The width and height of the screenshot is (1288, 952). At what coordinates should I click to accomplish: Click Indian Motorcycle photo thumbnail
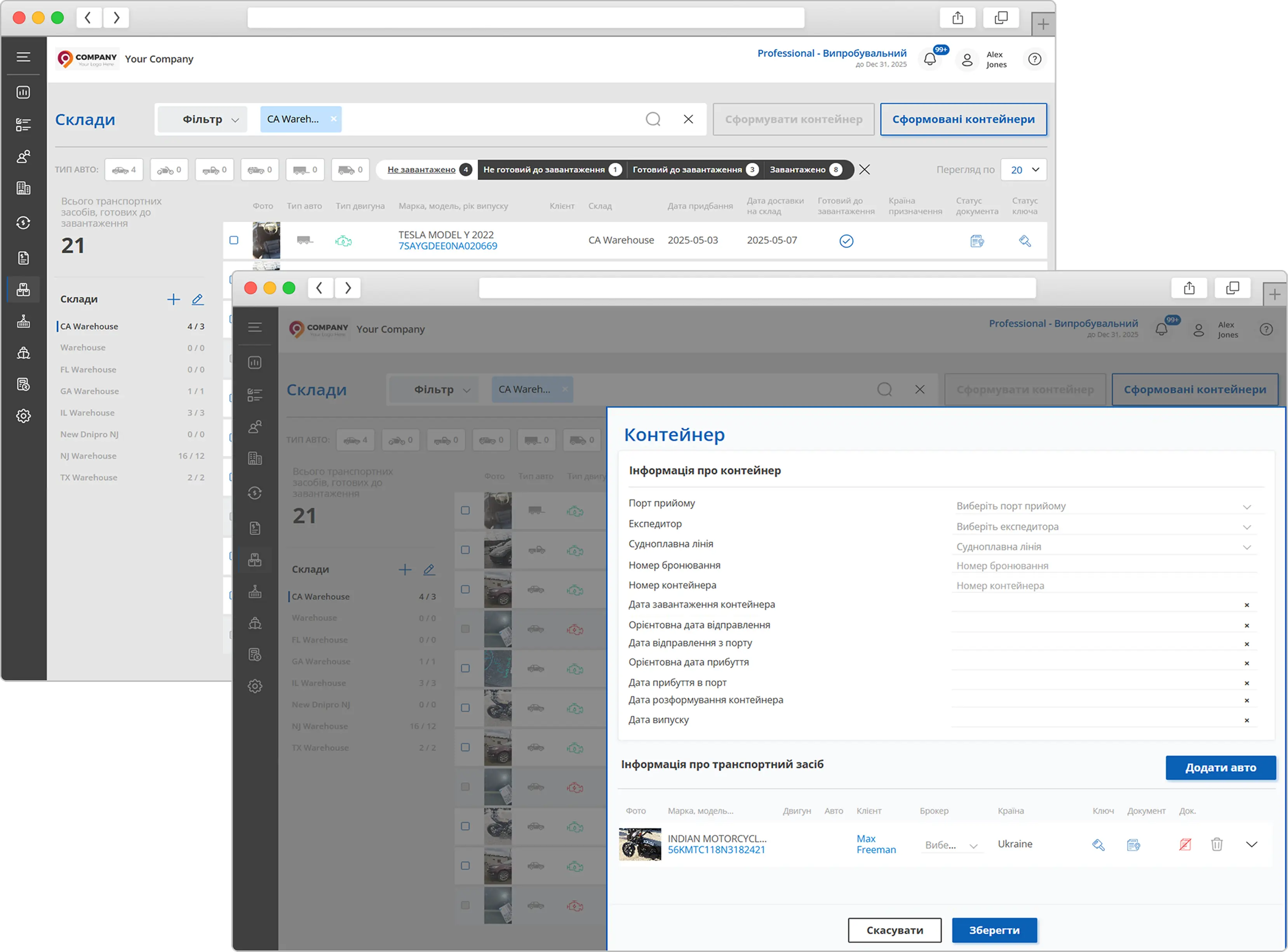tap(640, 844)
